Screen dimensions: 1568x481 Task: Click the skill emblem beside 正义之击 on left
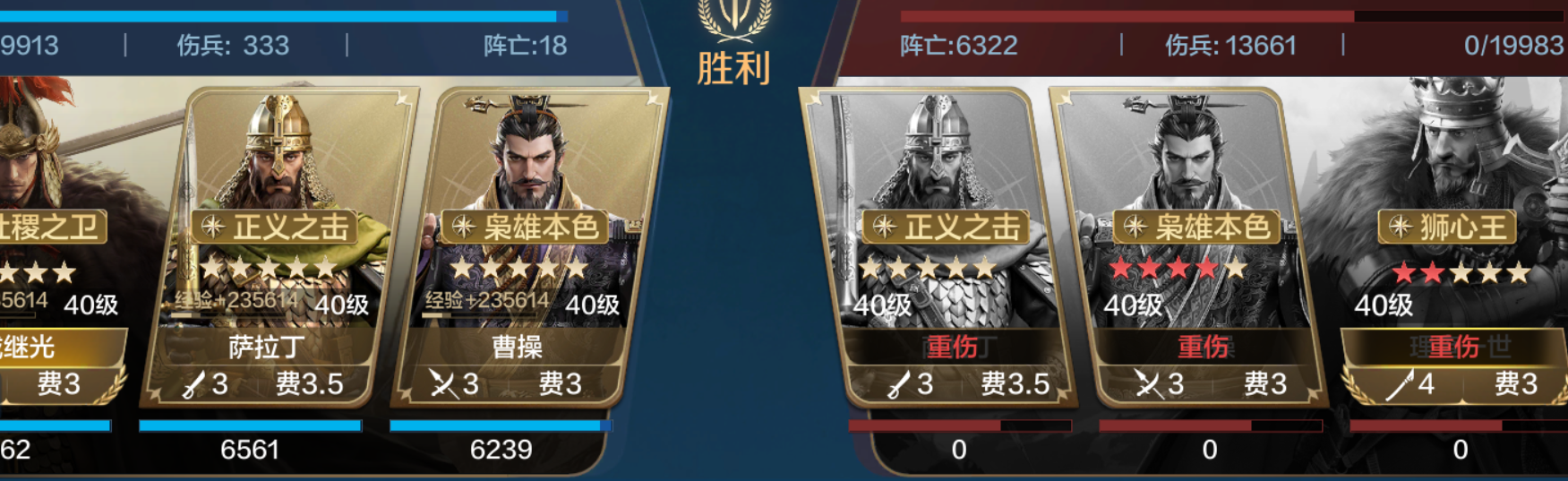tap(213, 228)
